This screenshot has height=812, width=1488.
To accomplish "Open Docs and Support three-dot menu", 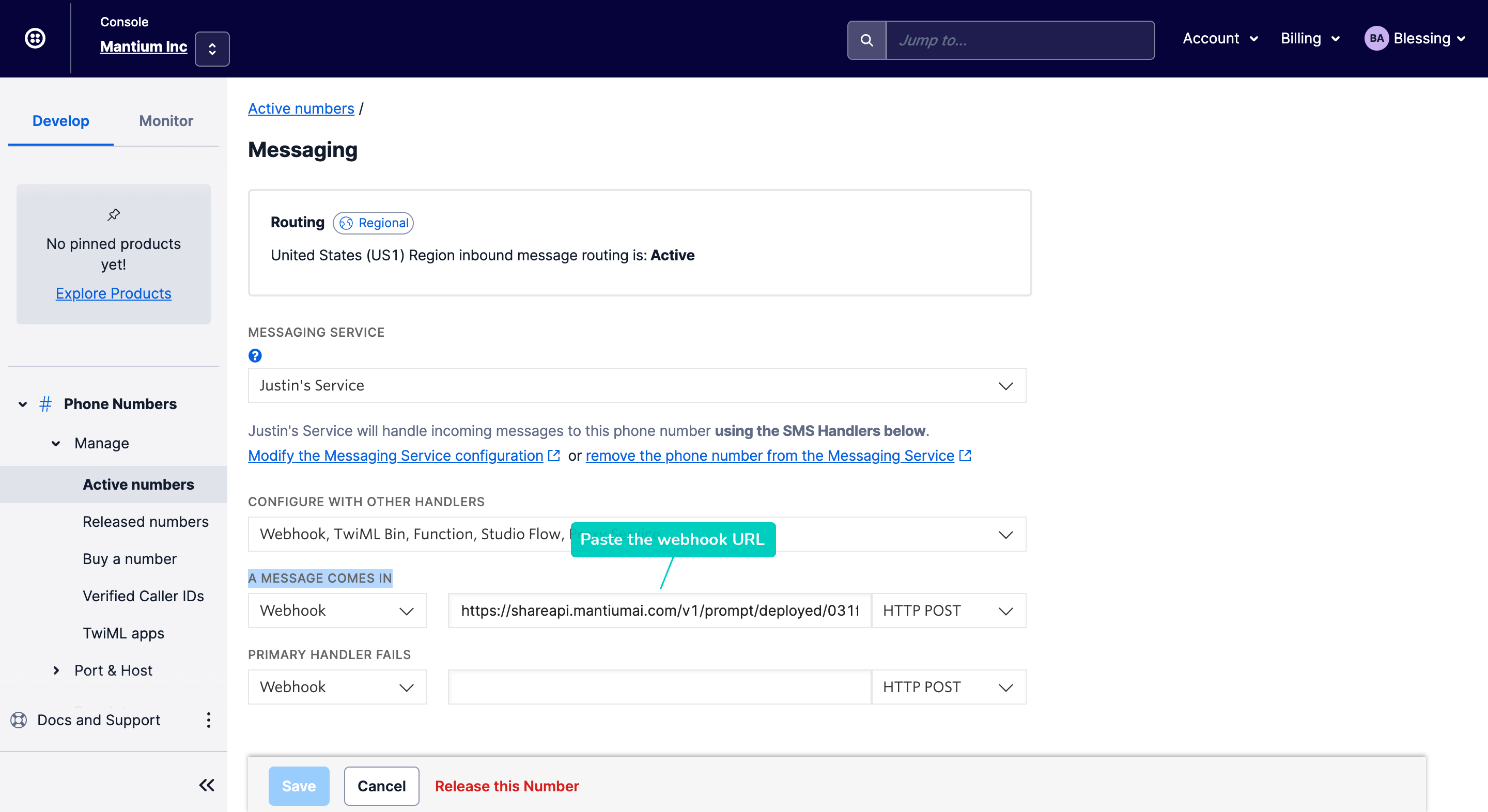I will [209, 720].
